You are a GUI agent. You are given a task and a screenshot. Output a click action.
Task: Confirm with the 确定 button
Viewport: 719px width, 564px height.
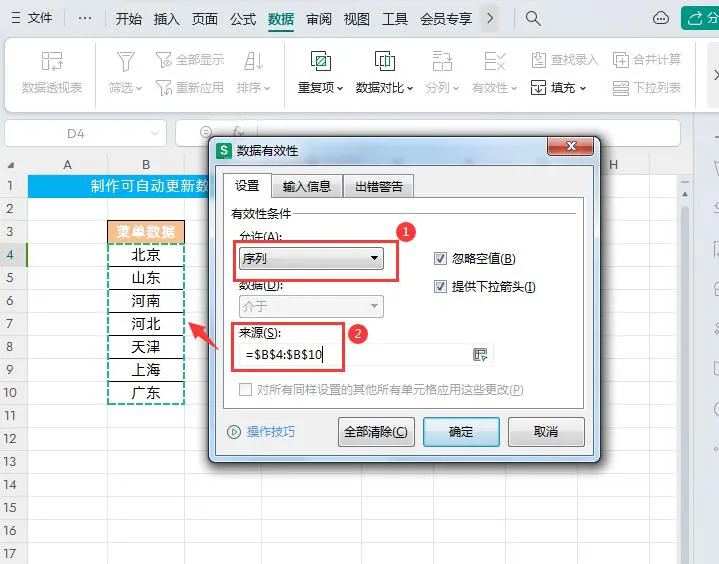[x=461, y=432]
